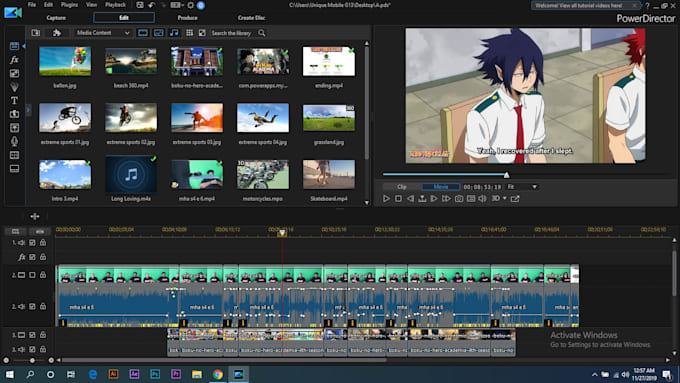680x383 pixels.
Task: Toggle video media filter in the library
Action: coord(143,33)
